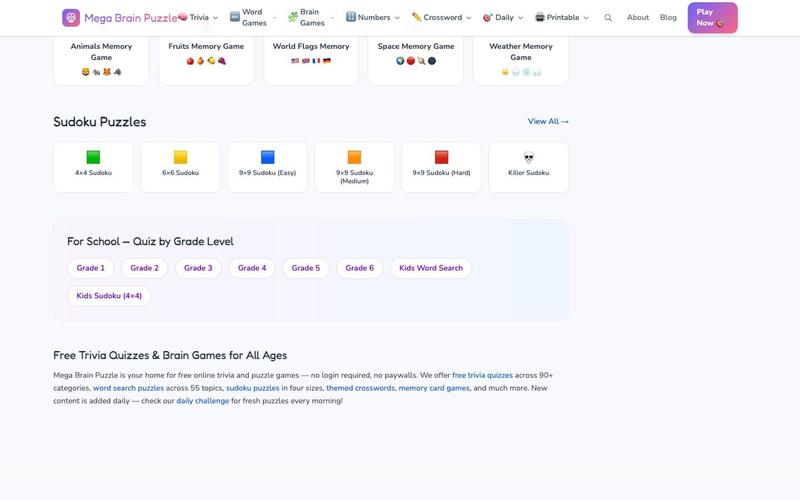
Task: Click the Play Now button
Action: 712,18
